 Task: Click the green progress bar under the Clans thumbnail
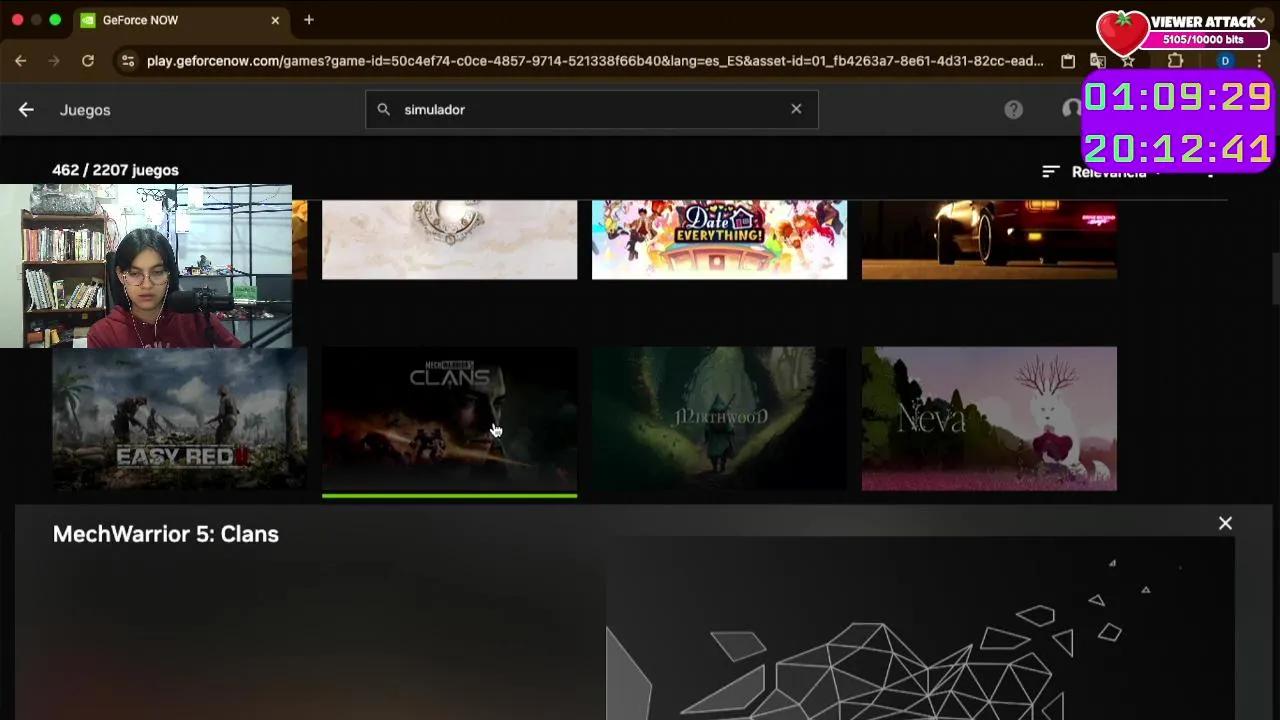point(449,494)
